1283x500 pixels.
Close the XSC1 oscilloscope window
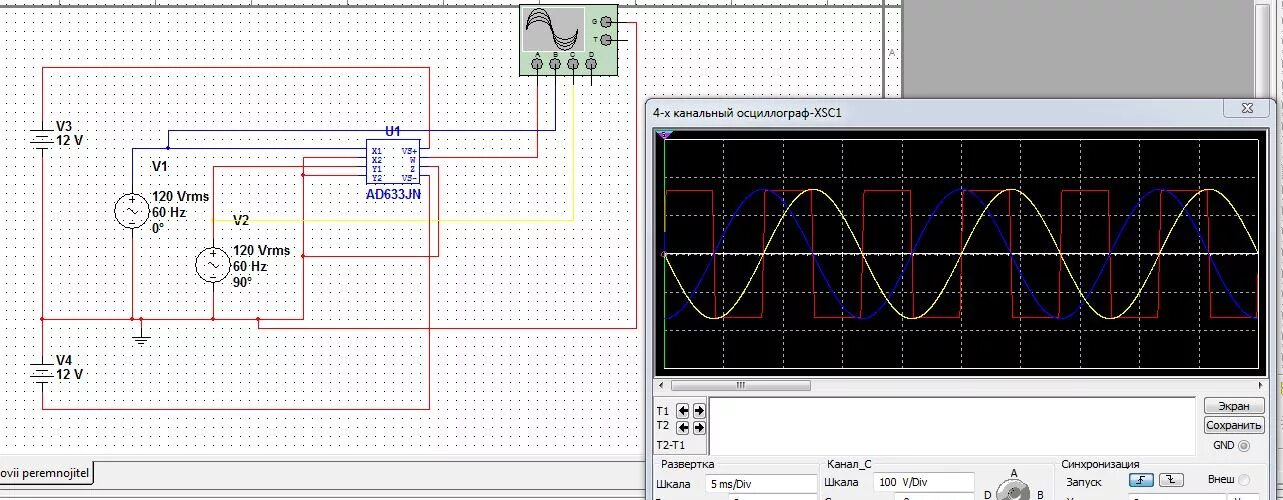tap(1248, 110)
